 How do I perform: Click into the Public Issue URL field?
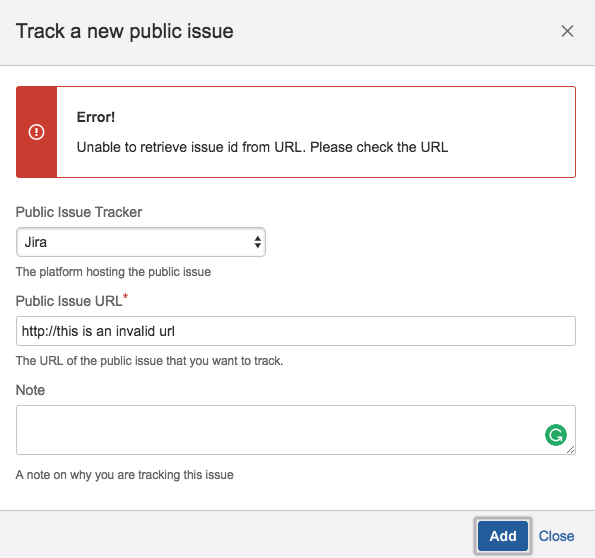[x=296, y=331]
